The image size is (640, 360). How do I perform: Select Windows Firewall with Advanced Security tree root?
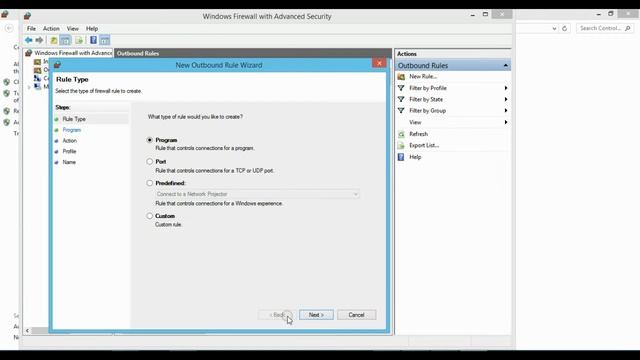coord(73,53)
